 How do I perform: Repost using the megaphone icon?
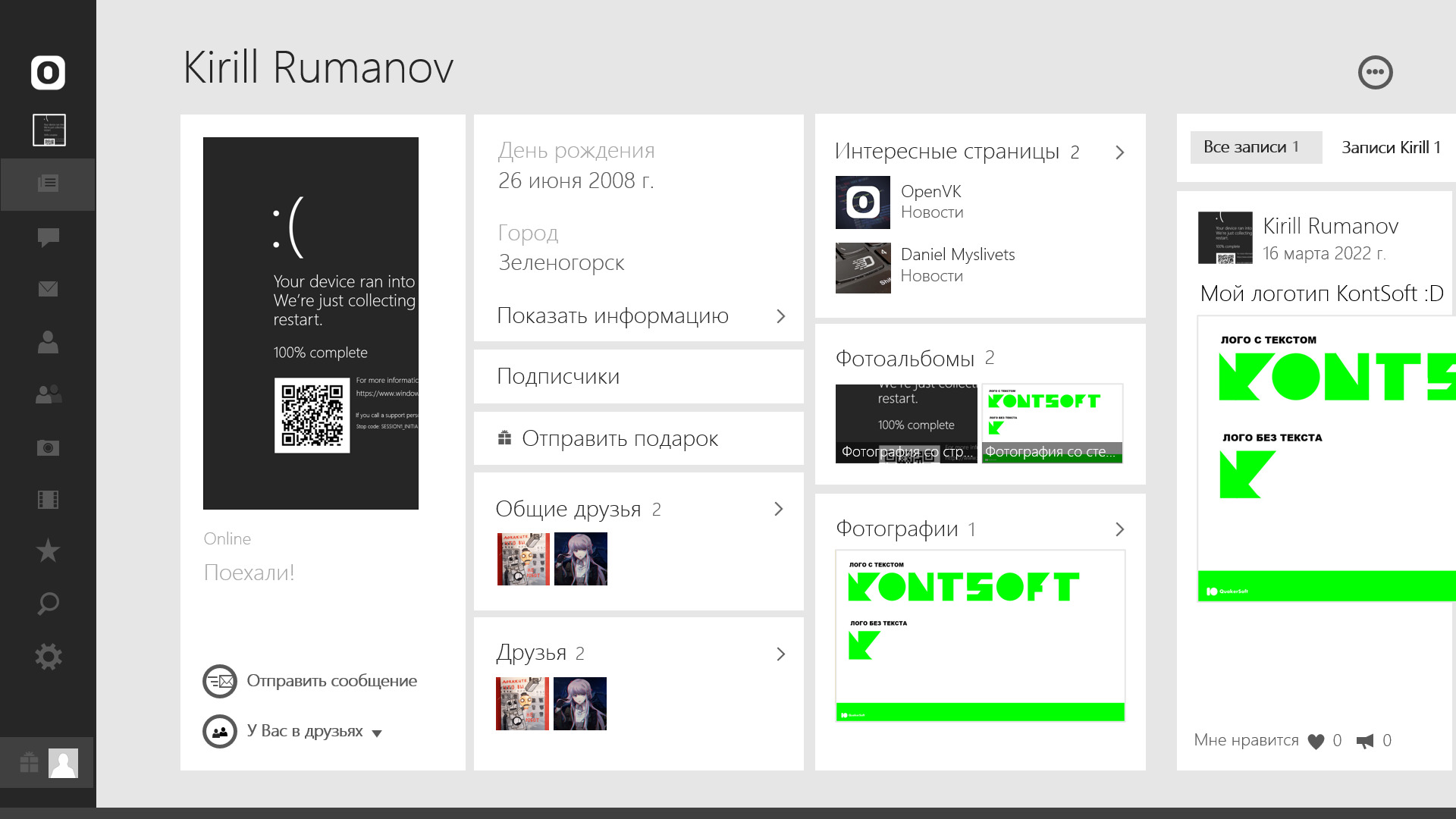pos(1365,742)
